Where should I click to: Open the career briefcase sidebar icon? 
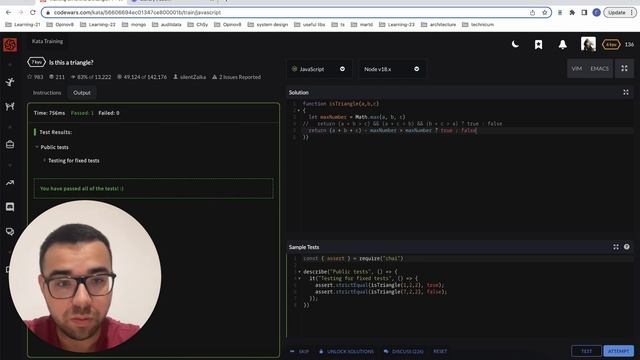[10, 144]
